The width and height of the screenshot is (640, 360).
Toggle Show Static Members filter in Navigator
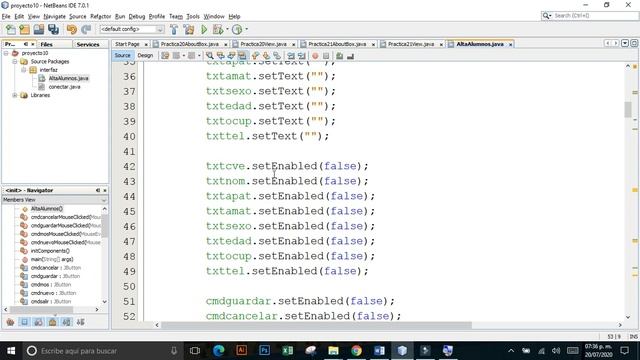click(38, 322)
